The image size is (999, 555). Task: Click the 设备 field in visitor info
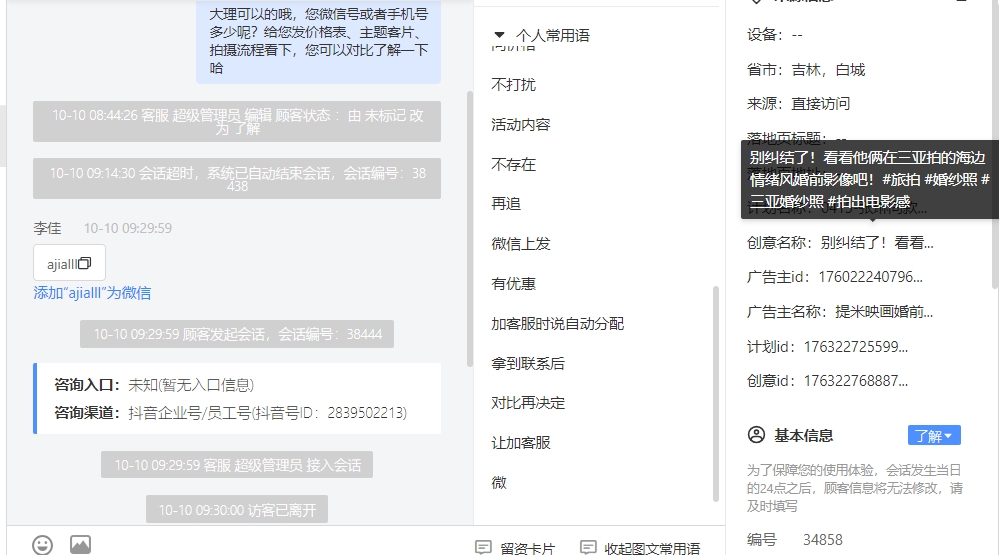click(x=775, y=35)
